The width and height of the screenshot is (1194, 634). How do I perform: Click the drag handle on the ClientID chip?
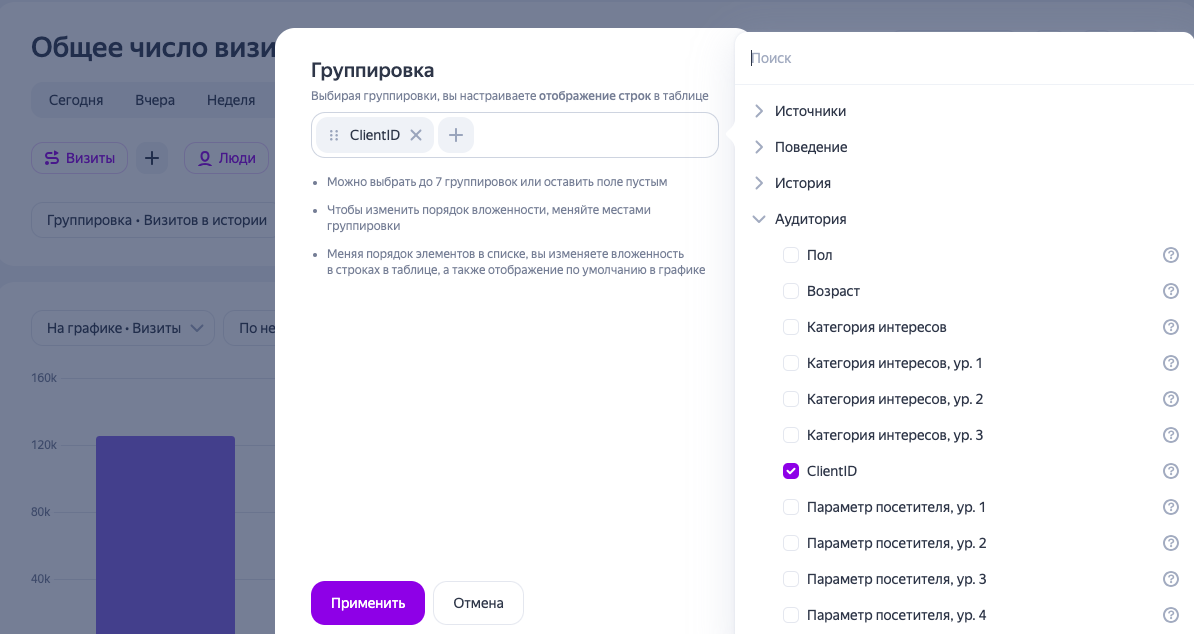pos(333,134)
